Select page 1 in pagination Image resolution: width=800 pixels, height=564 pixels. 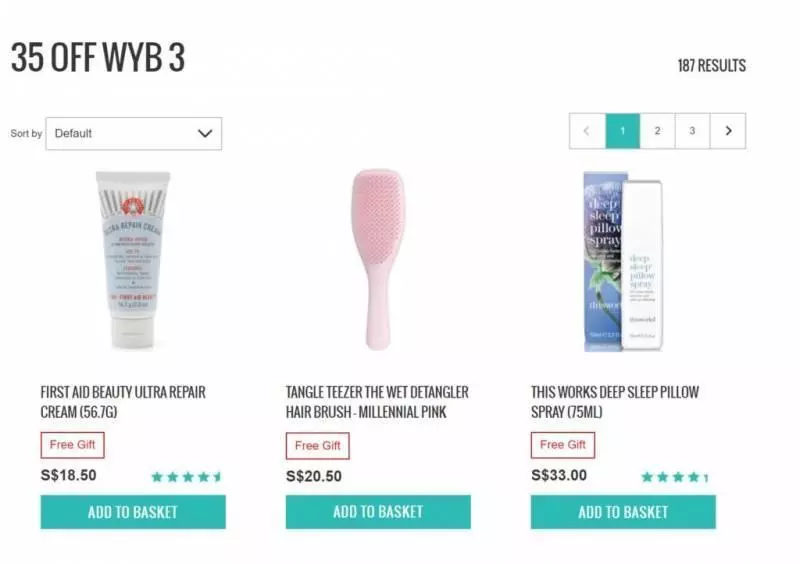click(622, 131)
